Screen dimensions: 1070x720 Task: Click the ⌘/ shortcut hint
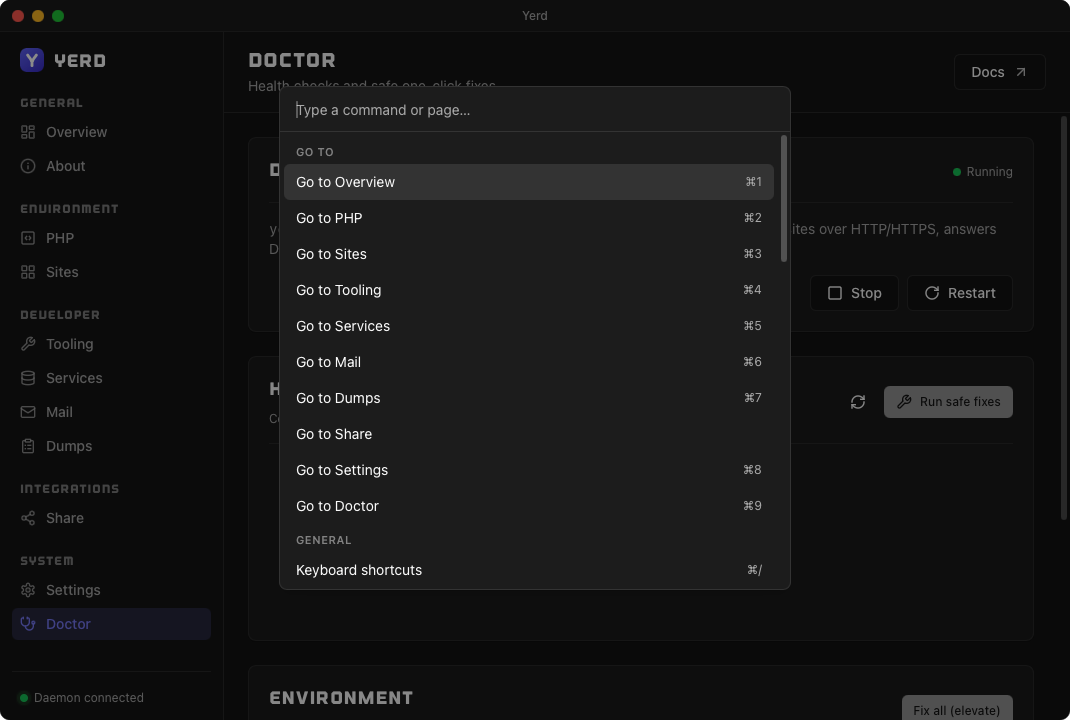pyautogui.click(x=754, y=571)
